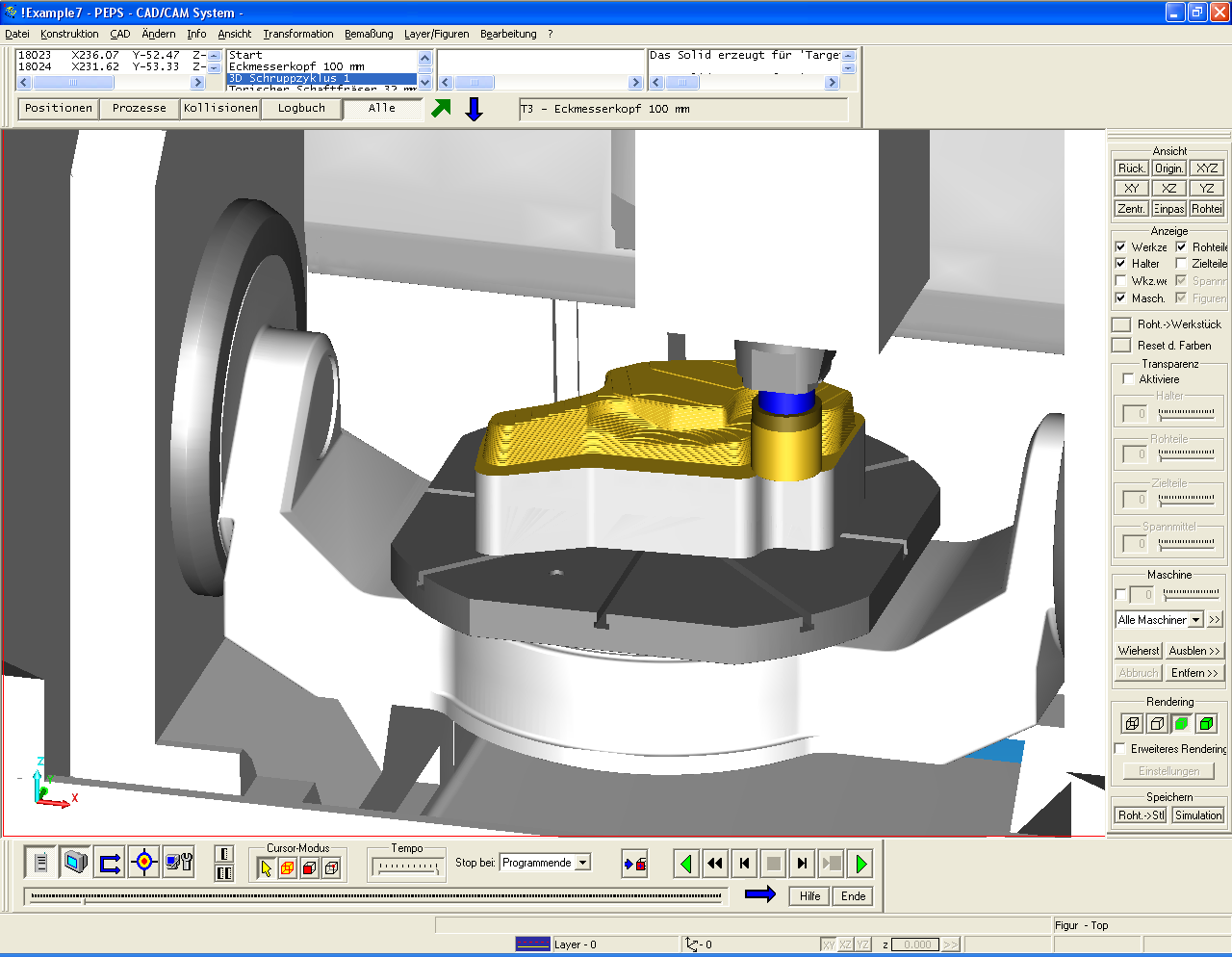Click the blue loop arrow icon
This screenshot has width=1232, height=957.
pos(110,863)
